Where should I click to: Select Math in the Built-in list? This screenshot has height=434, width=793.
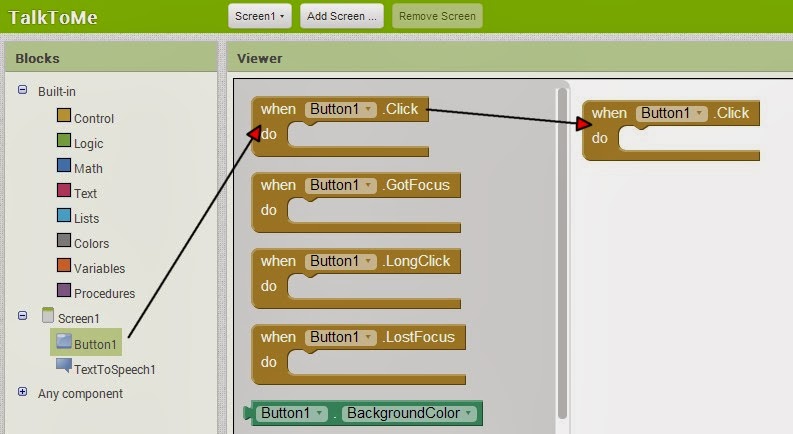(x=89, y=168)
